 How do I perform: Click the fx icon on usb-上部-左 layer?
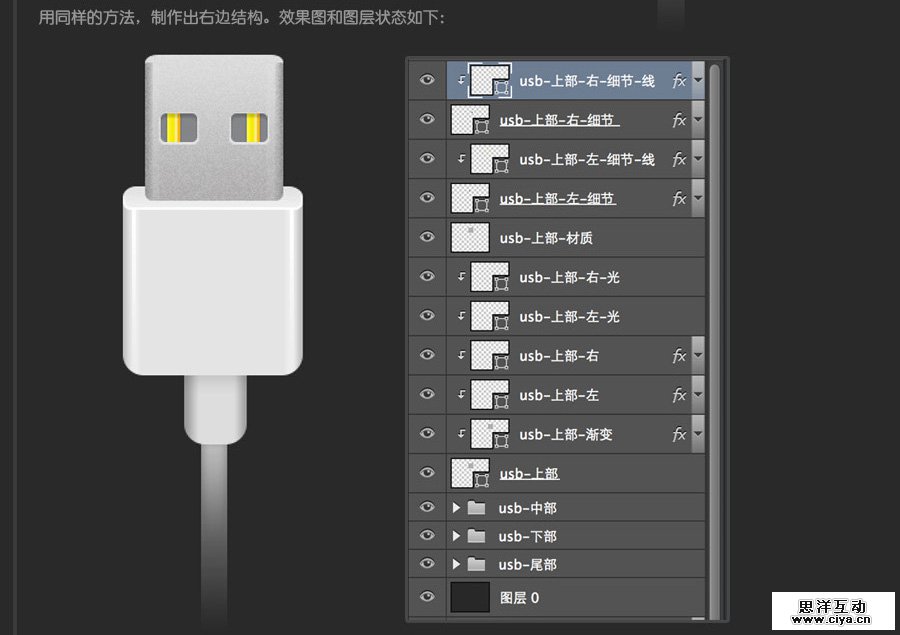pyautogui.click(x=680, y=394)
